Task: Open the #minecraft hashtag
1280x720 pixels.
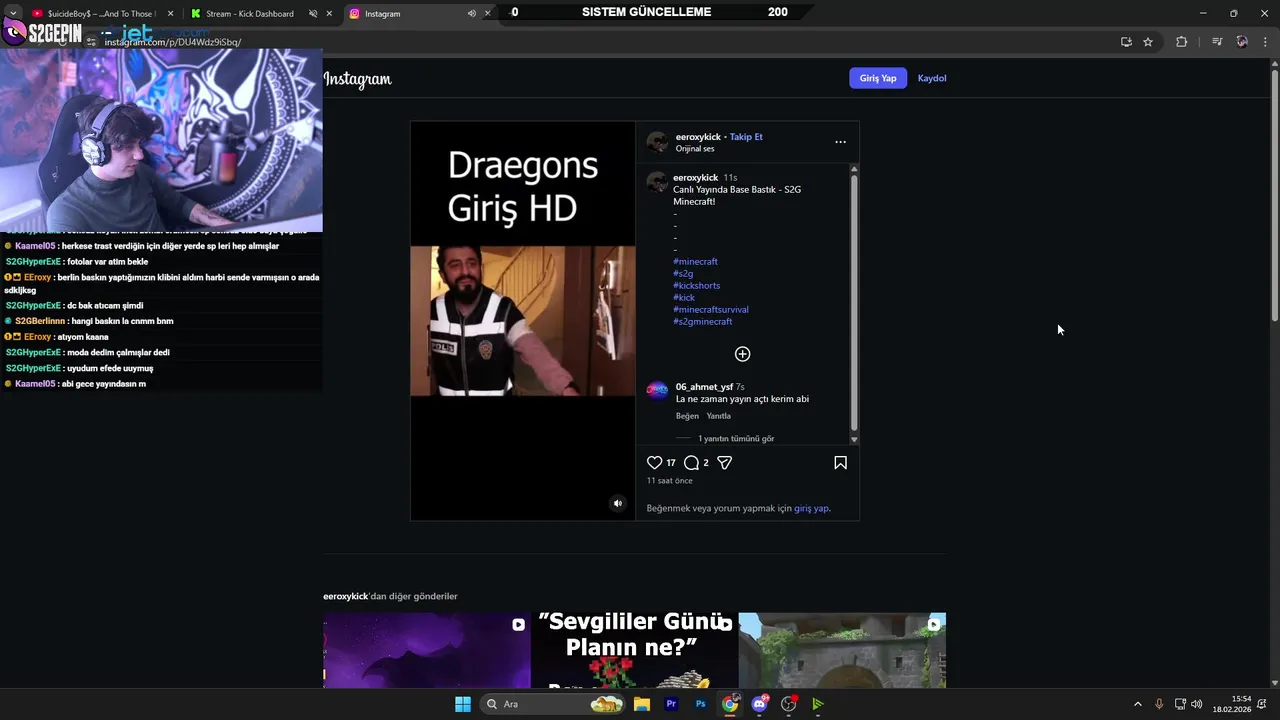Action: click(695, 262)
